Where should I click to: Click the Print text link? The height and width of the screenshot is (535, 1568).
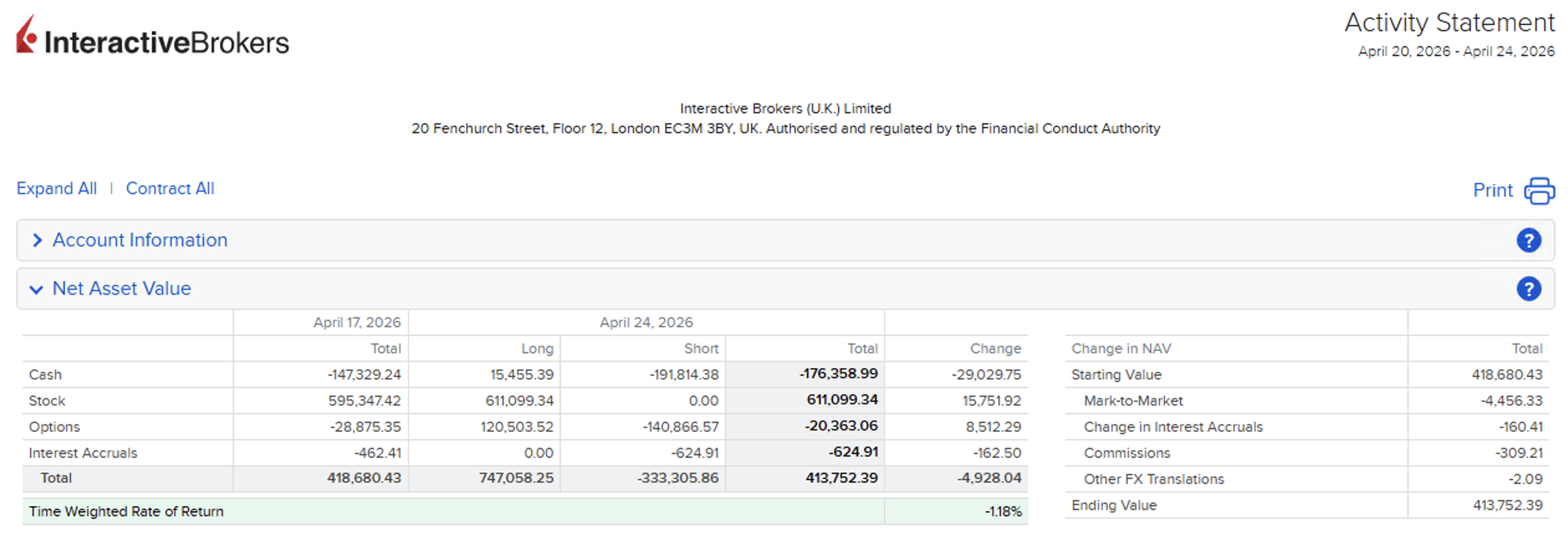coord(1492,190)
